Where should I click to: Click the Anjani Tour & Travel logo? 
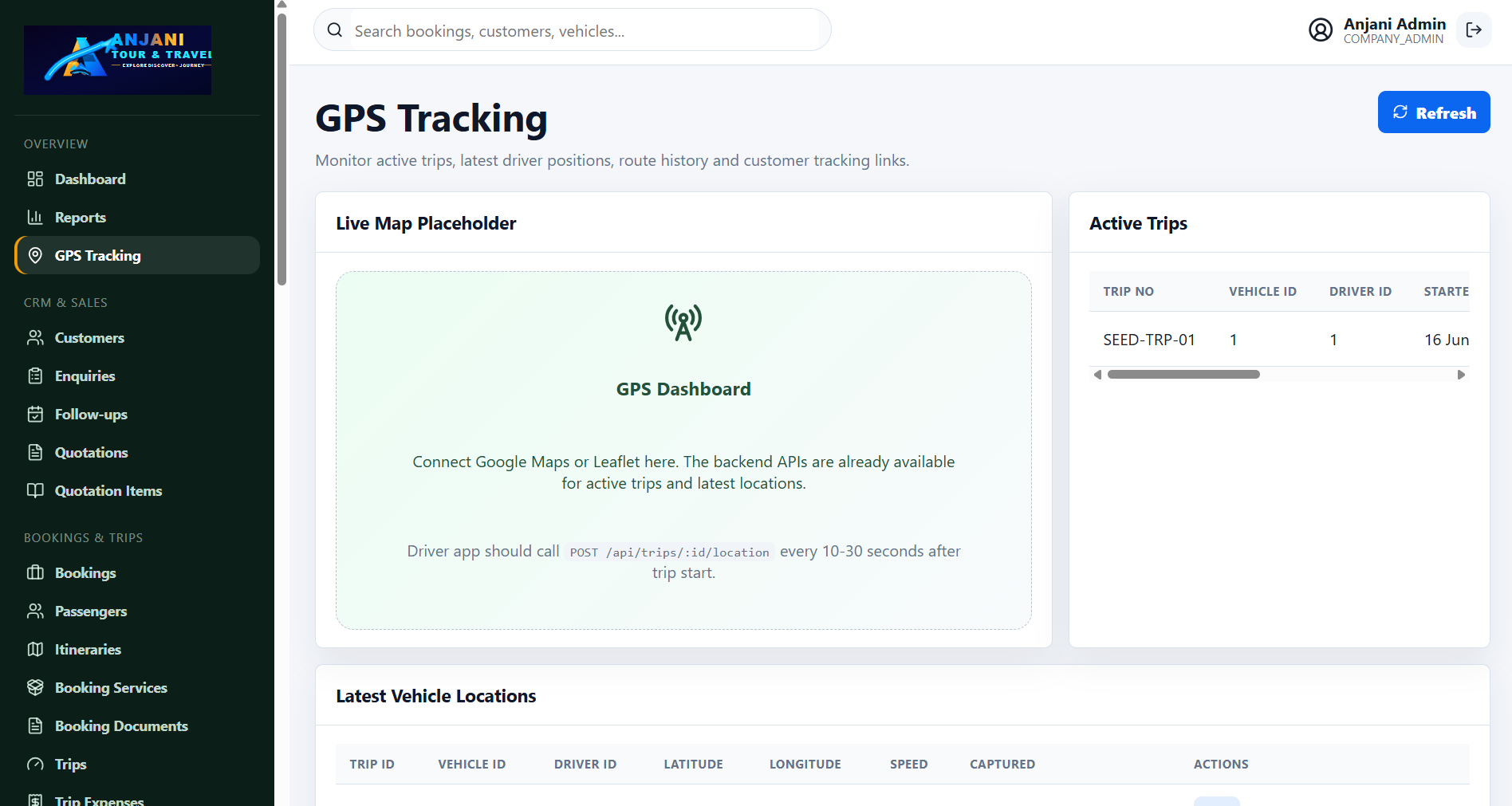pyautogui.click(x=118, y=60)
